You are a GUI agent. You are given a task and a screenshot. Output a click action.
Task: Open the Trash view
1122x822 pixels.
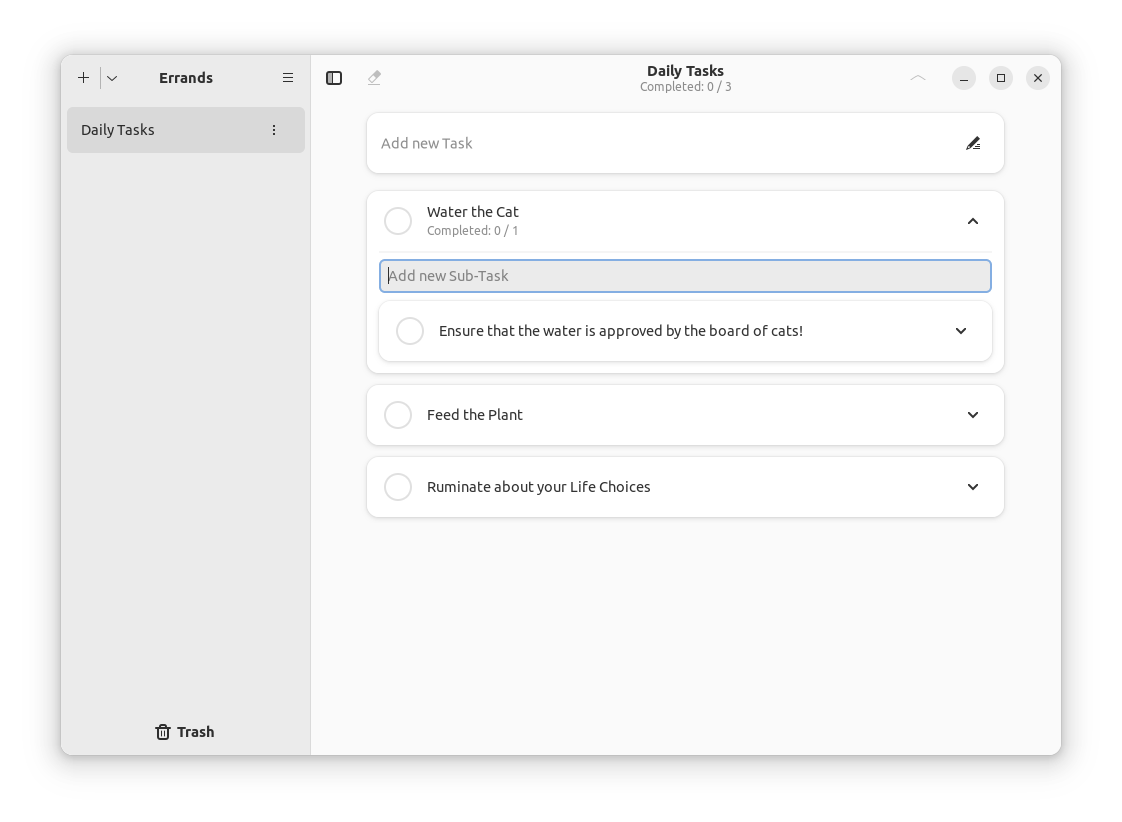point(184,731)
